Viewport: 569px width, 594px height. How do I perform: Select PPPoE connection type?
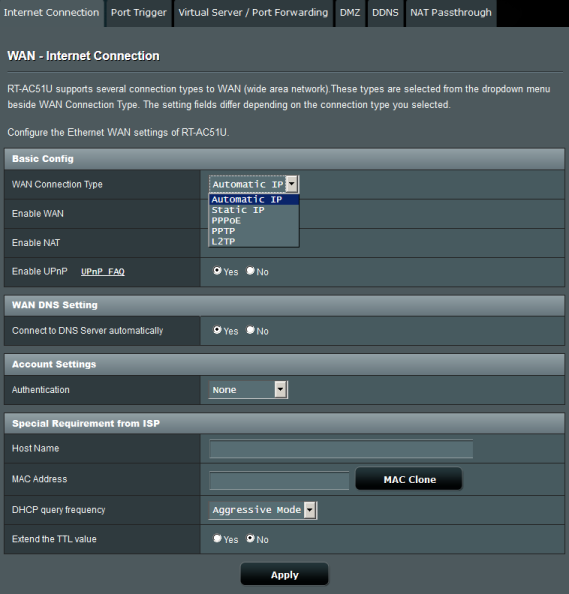click(x=254, y=220)
